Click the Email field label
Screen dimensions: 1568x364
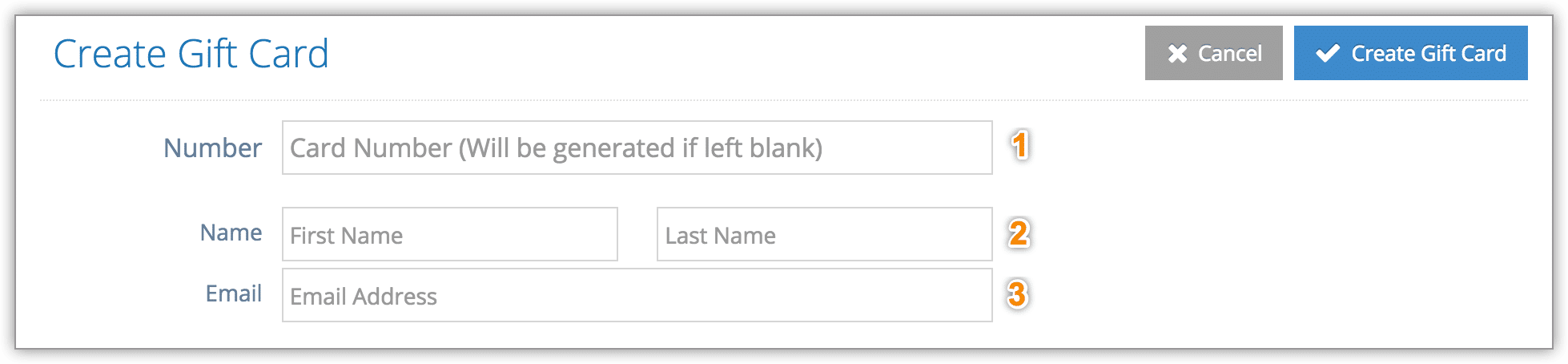pyautogui.click(x=234, y=293)
